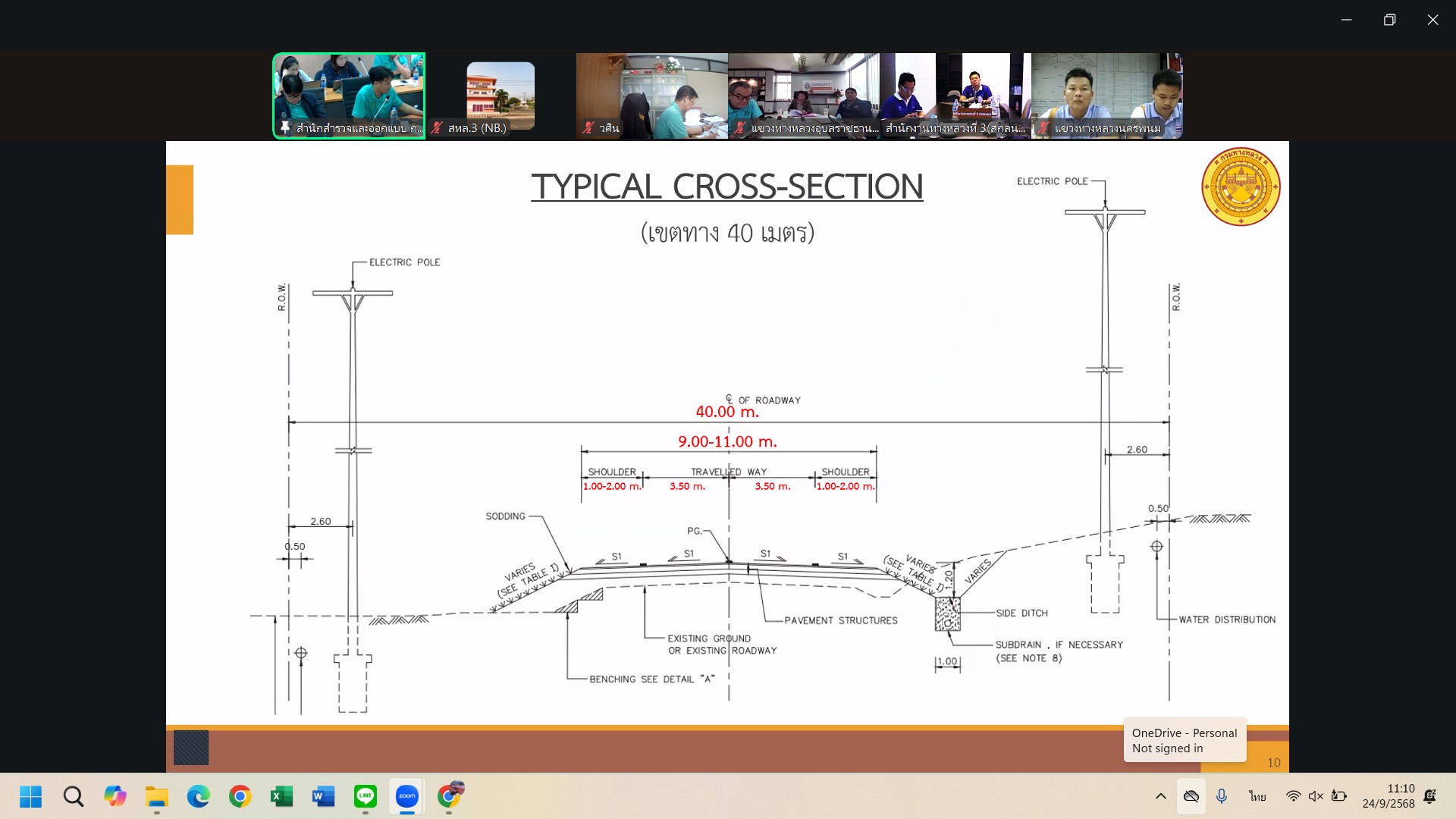Screen dimensions: 1456x819
Task: Open the Zoom app in taskbar
Action: point(407,796)
